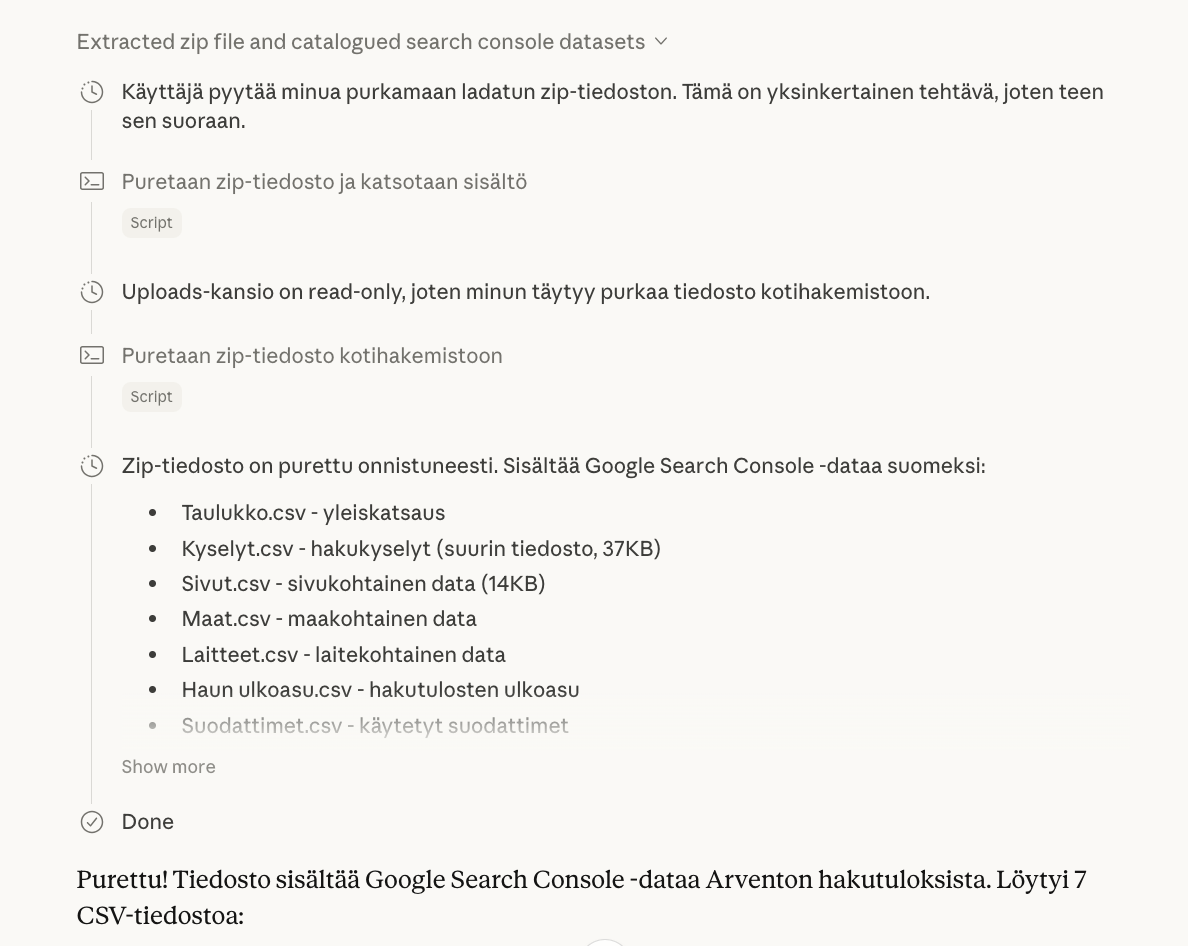Viewport: 1188px width, 946px height.
Task: Click the 'Extracted zip file and catalogued search console datasets' title
Action: pos(360,42)
